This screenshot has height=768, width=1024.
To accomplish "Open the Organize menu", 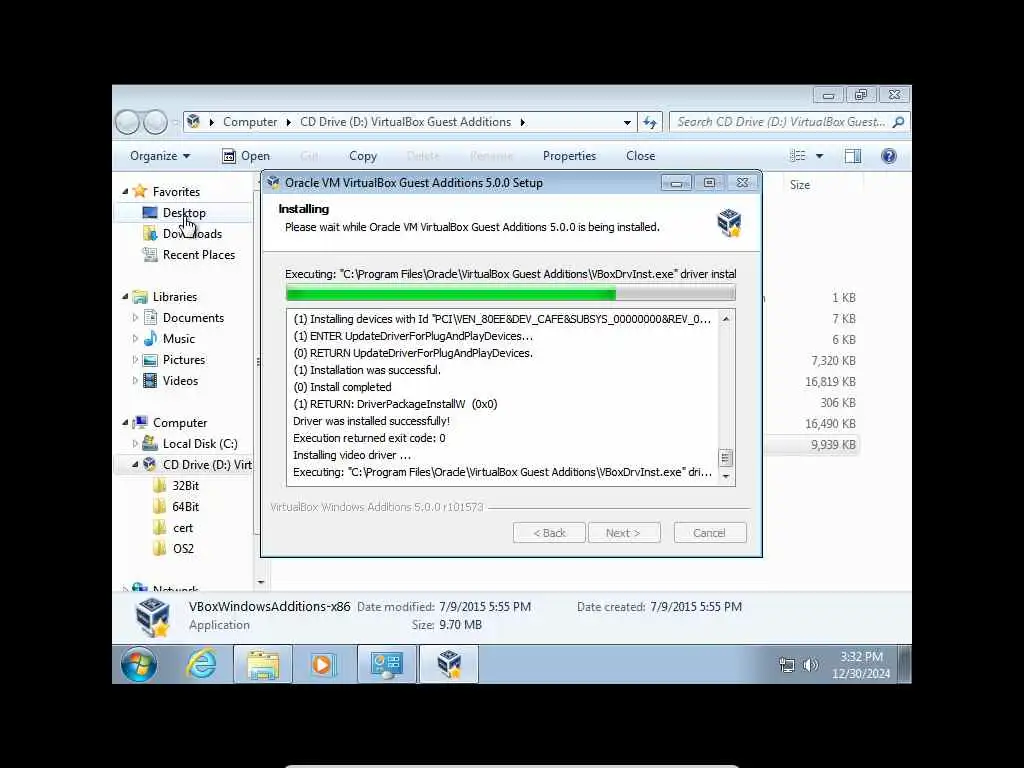I will (x=159, y=156).
